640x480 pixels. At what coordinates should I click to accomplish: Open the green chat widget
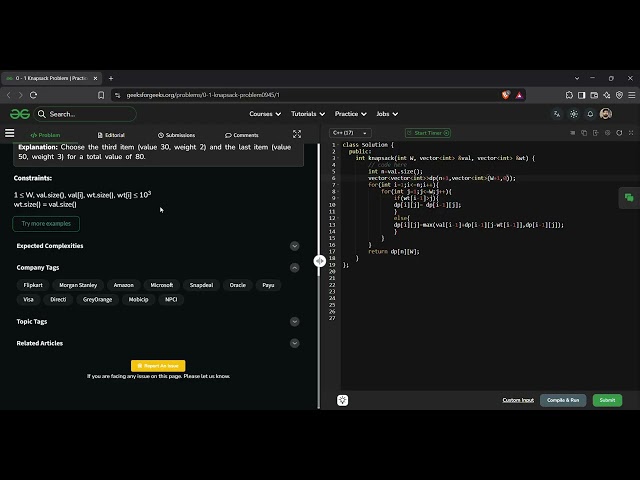pos(629,198)
